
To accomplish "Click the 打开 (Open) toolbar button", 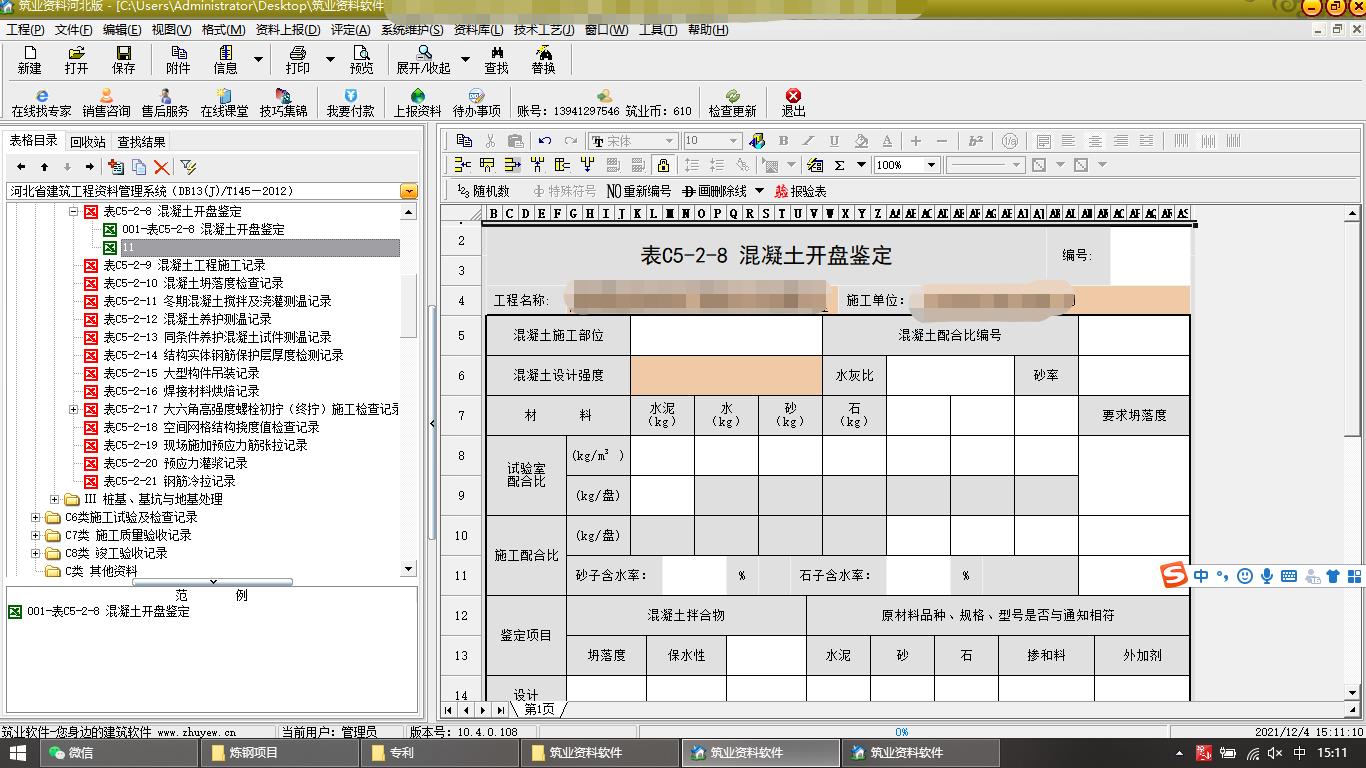I will click(76, 60).
